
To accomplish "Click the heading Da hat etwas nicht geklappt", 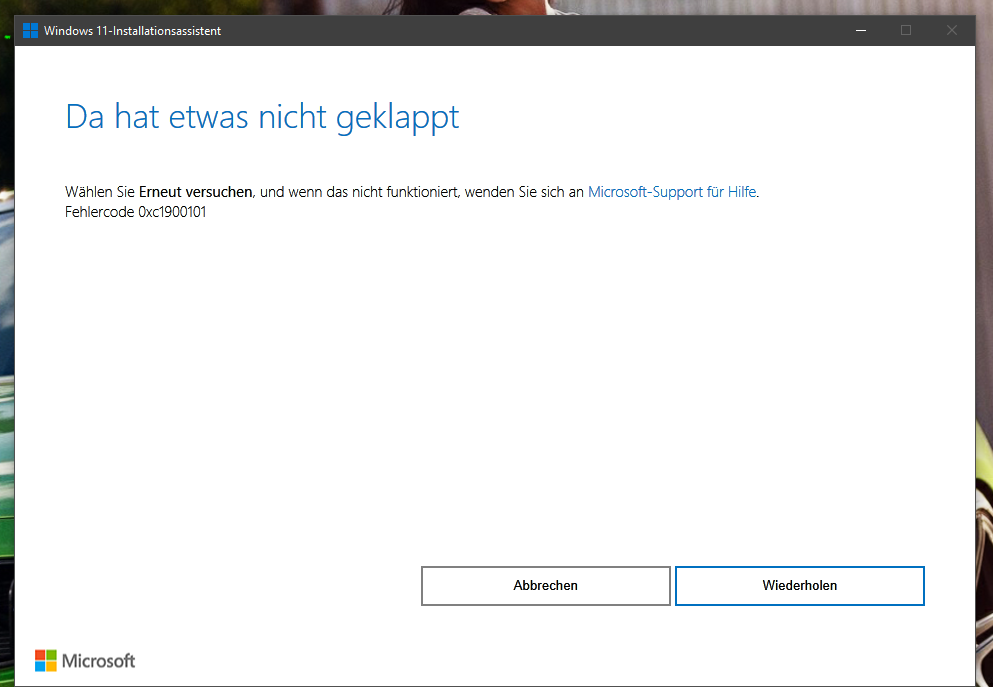I will (262, 118).
